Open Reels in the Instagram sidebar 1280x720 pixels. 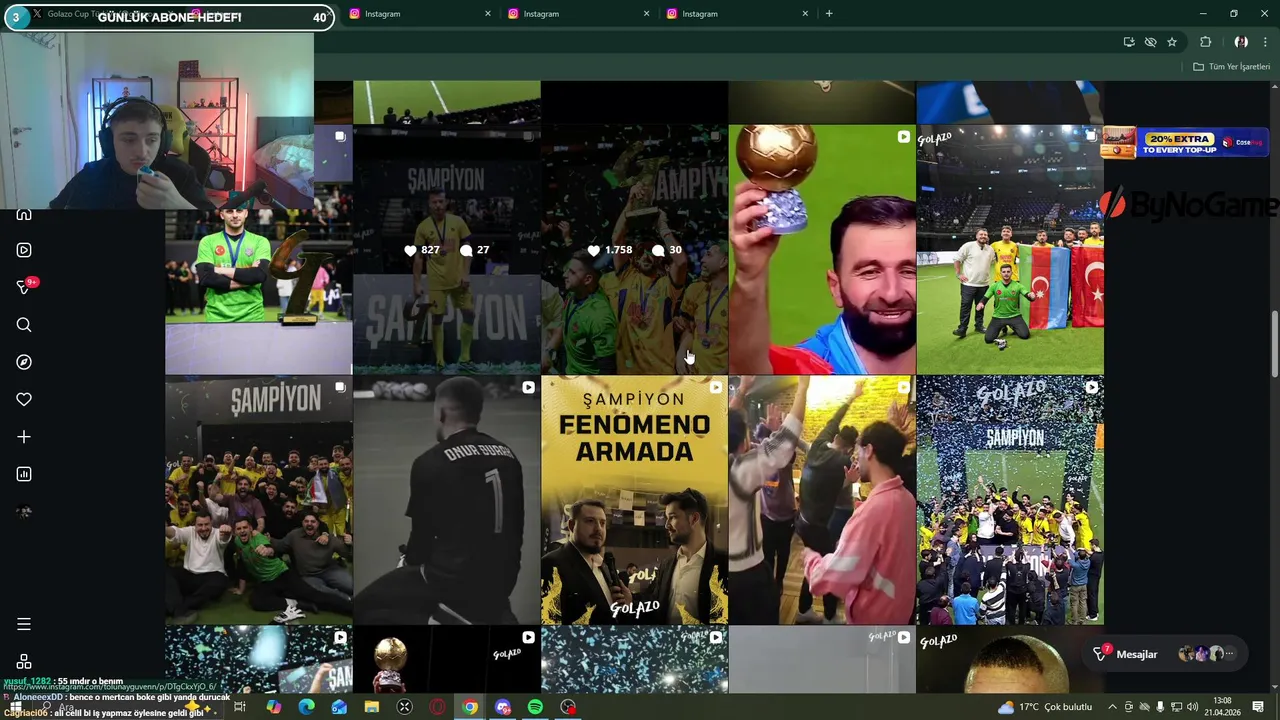(x=24, y=250)
